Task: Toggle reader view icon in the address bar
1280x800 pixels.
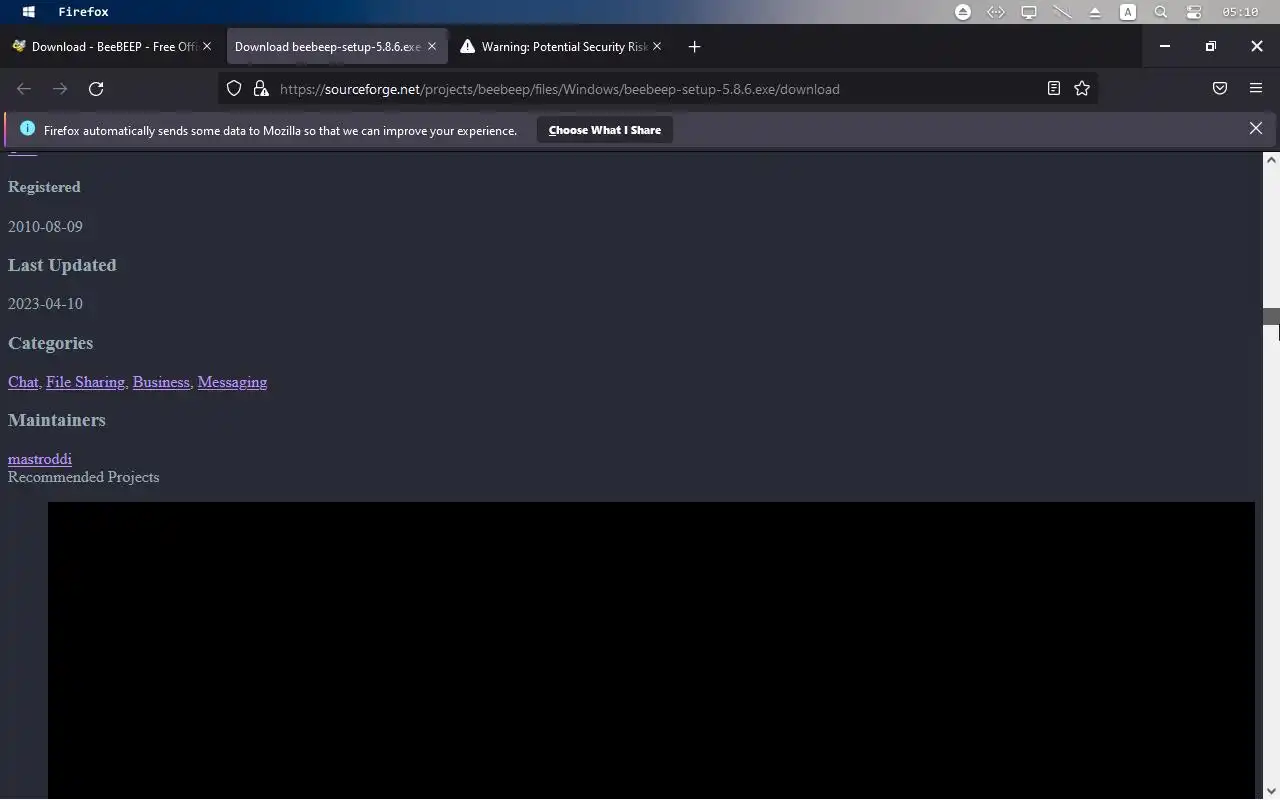Action: pos(1053,88)
